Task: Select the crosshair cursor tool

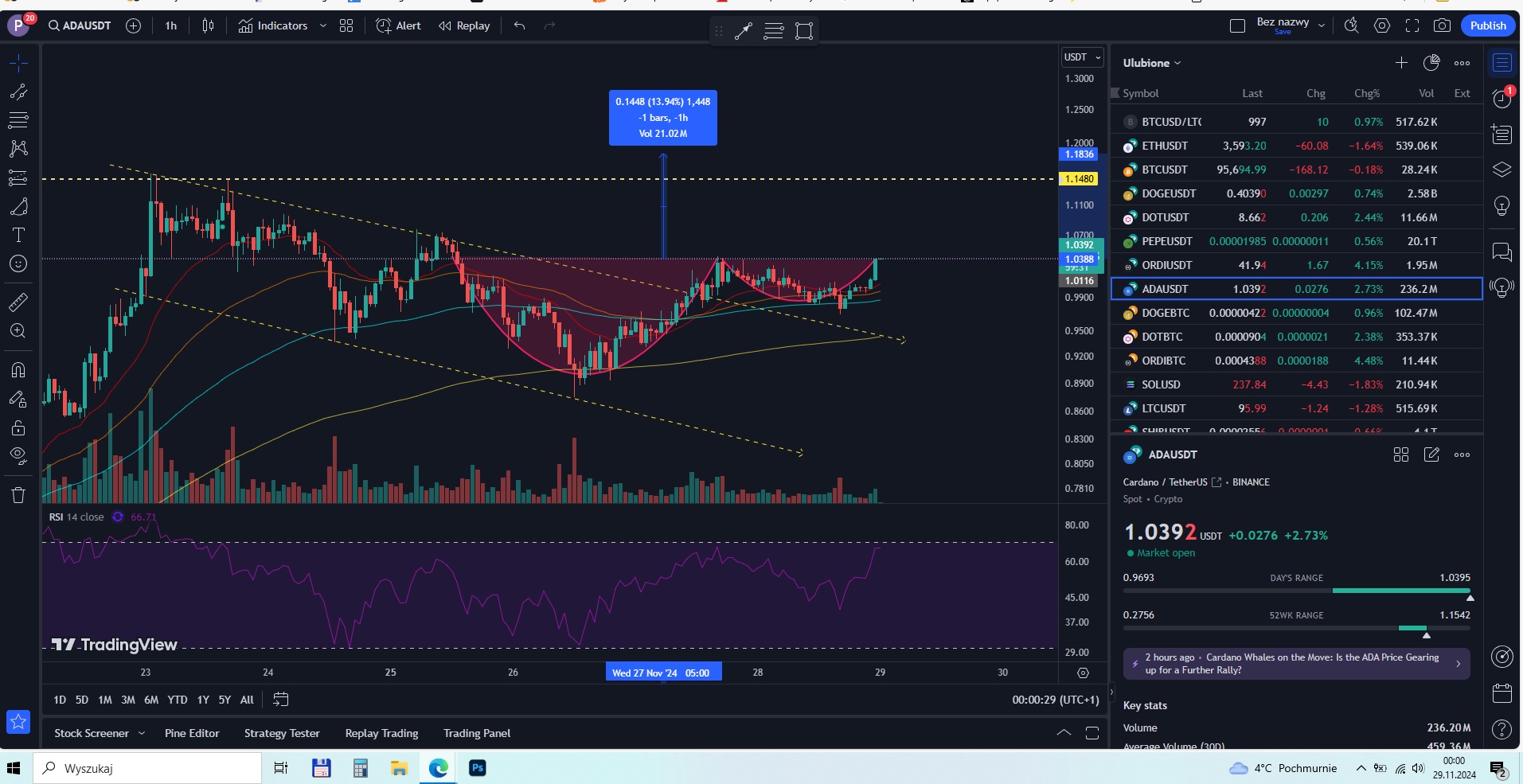Action: [x=18, y=63]
